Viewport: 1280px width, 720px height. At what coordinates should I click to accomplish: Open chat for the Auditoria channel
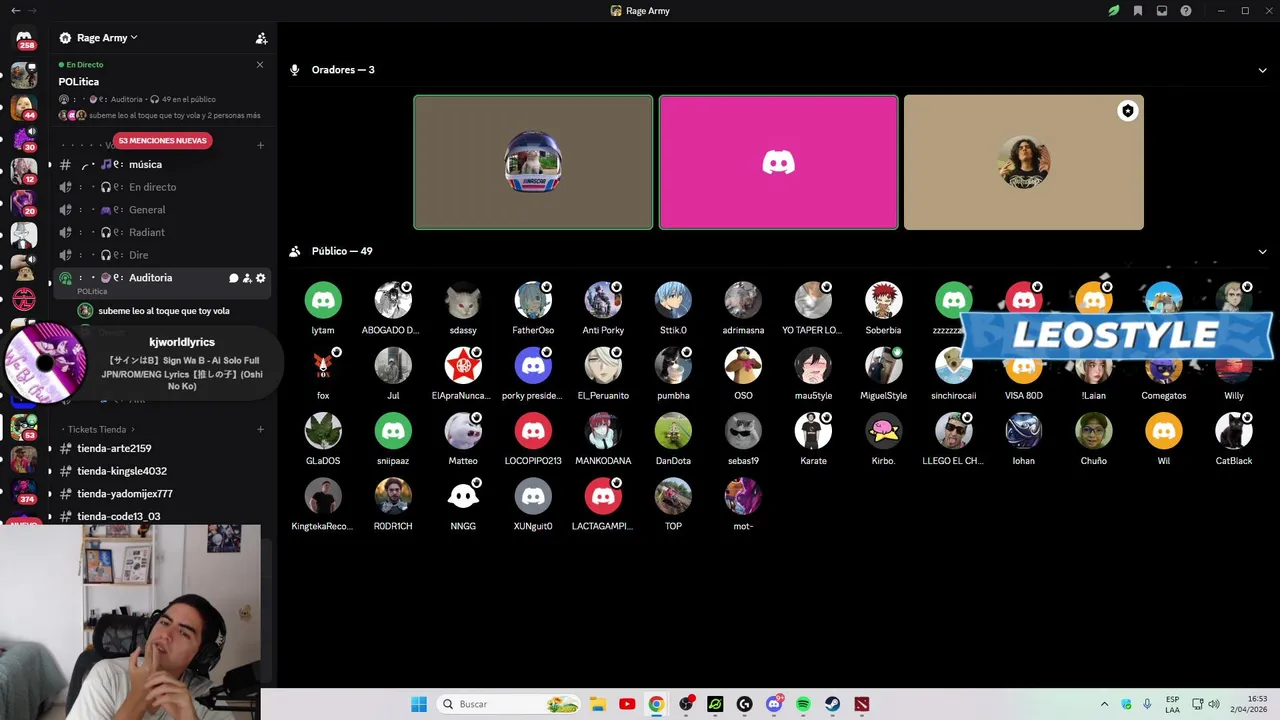pyautogui.click(x=233, y=278)
